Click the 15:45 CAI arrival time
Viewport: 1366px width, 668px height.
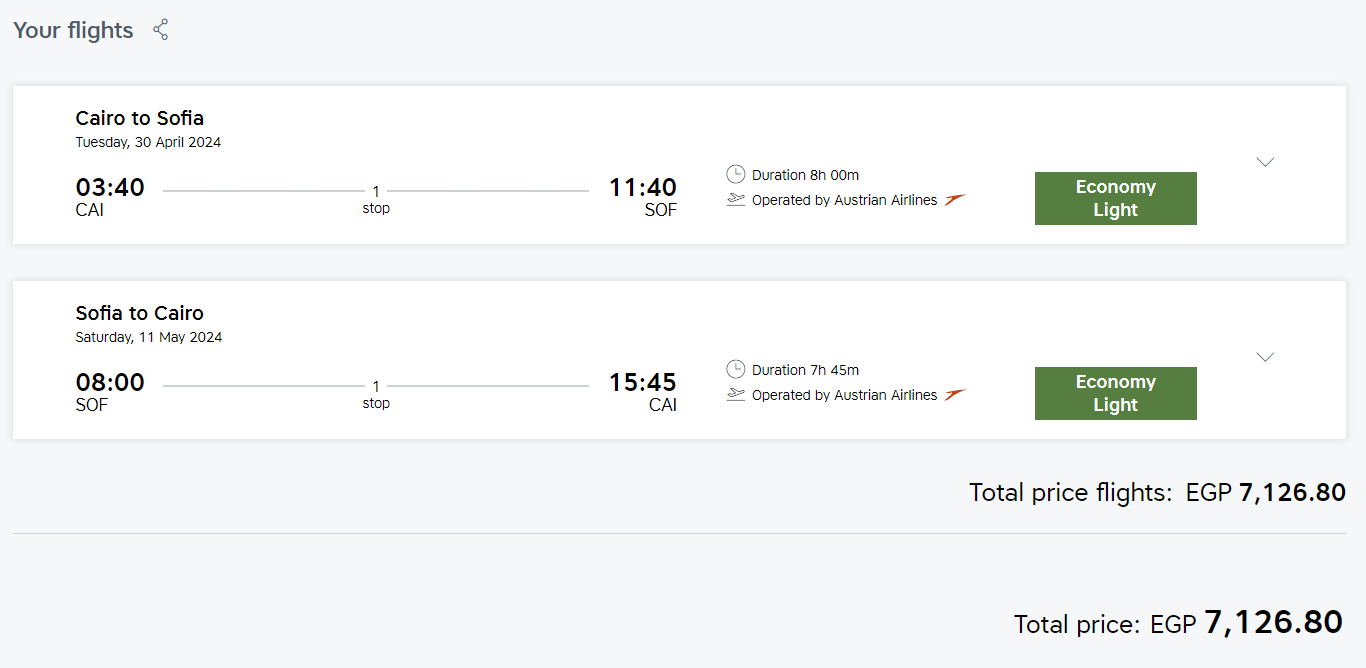coord(643,383)
